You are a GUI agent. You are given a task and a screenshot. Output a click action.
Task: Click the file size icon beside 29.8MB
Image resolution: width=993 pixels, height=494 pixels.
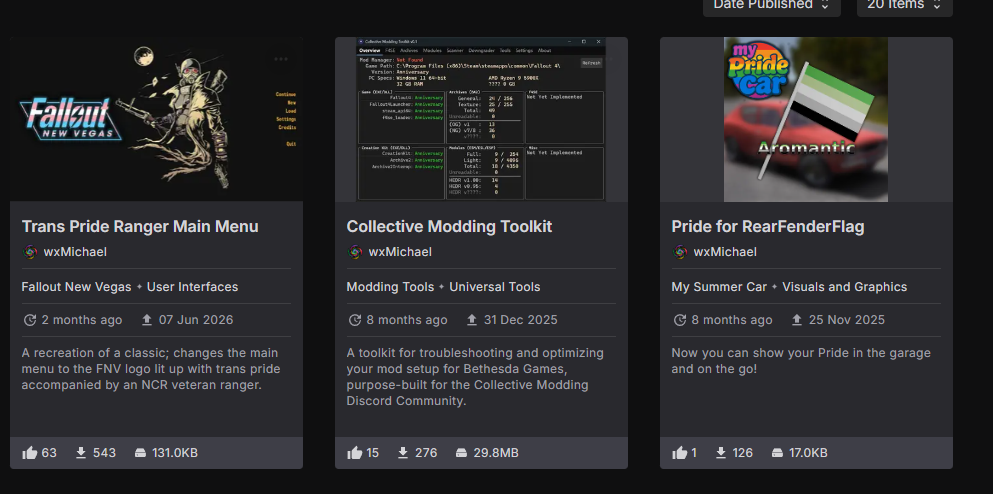462,453
